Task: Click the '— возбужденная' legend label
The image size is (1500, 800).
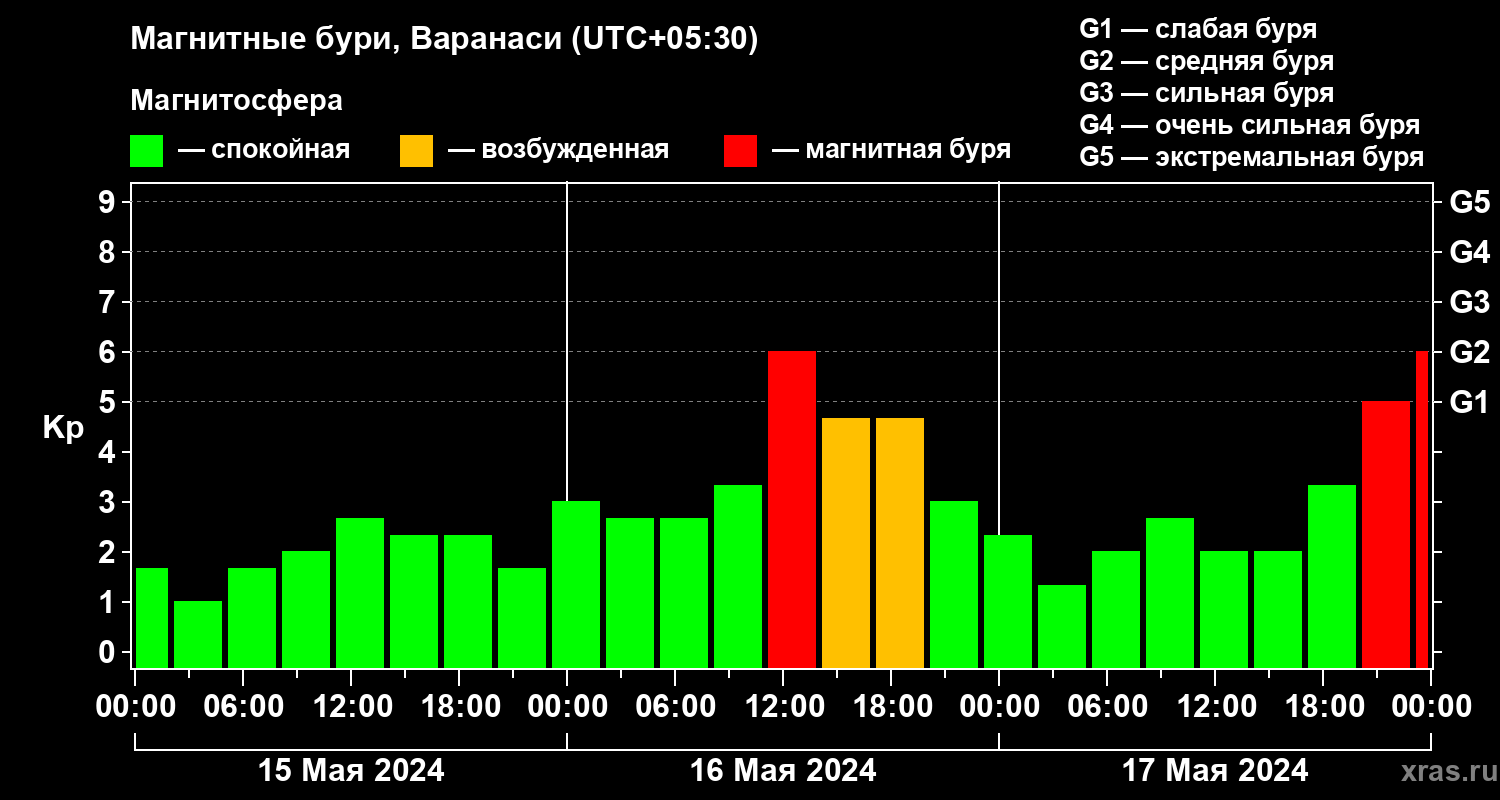Action: click(558, 151)
